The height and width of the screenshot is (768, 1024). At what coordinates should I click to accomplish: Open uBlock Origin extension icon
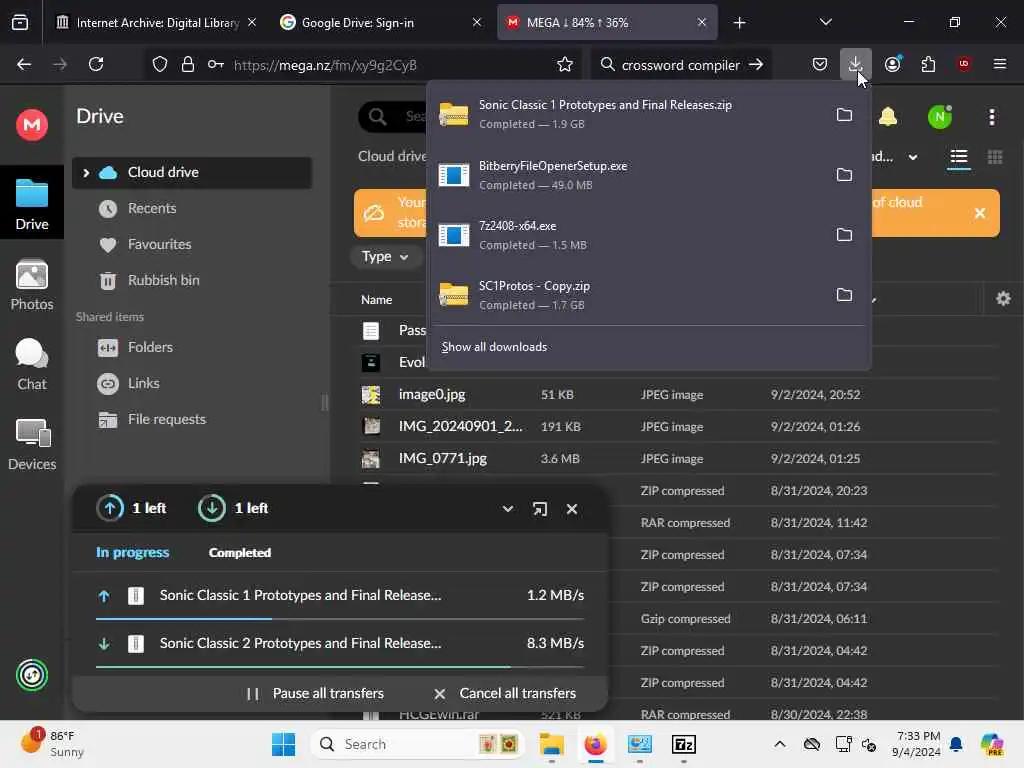click(x=964, y=64)
